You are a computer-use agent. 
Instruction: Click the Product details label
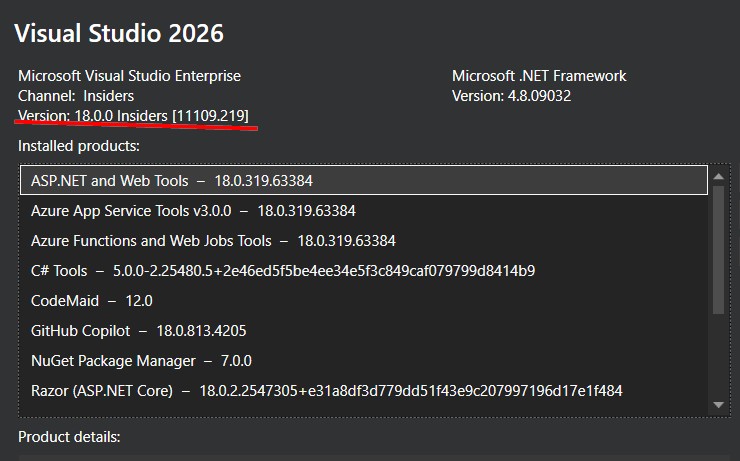tap(69, 437)
